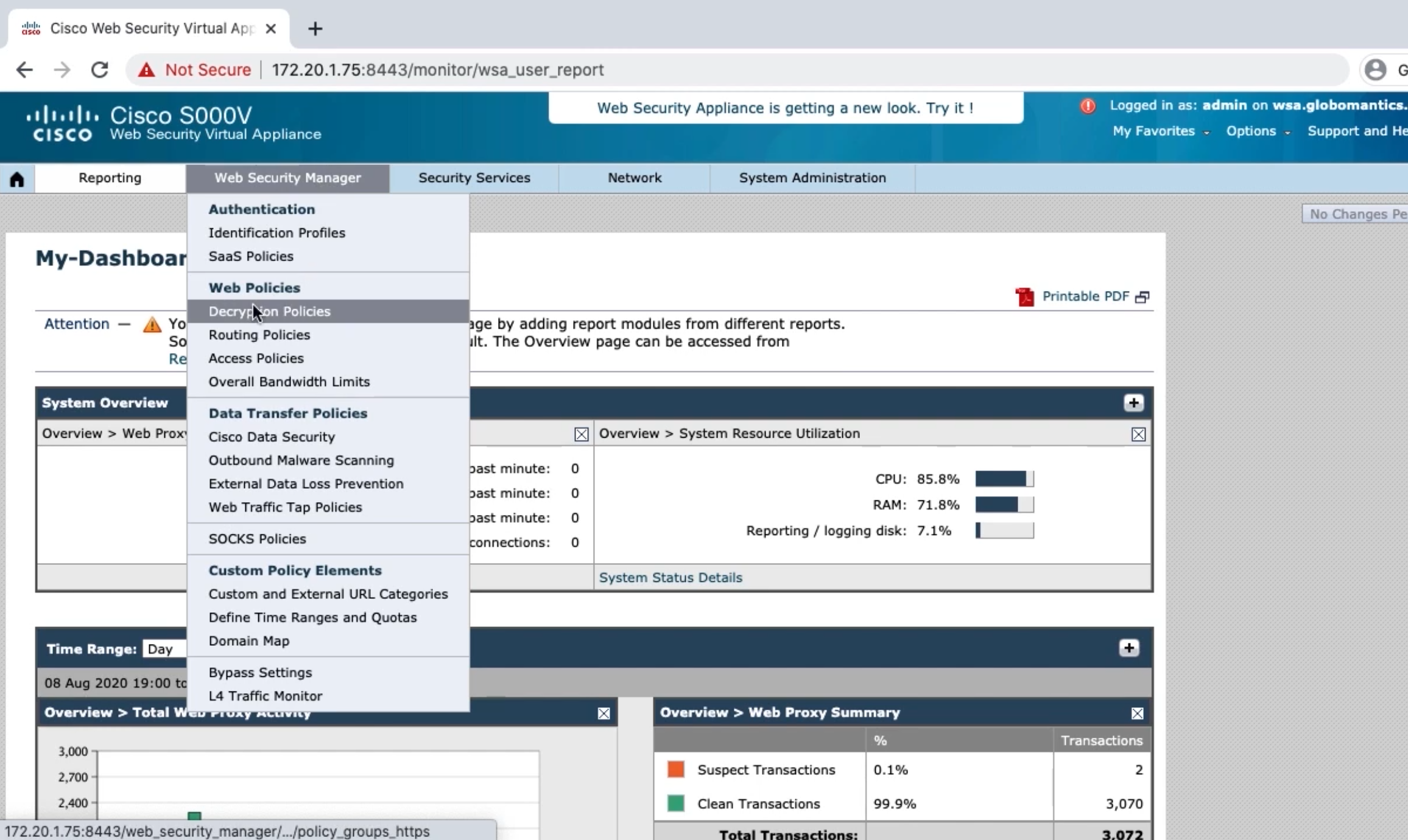Image resolution: width=1408 pixels, height=840 pixels.
Task: Click the green Clean Transactions color swatch
Action: 676,803
